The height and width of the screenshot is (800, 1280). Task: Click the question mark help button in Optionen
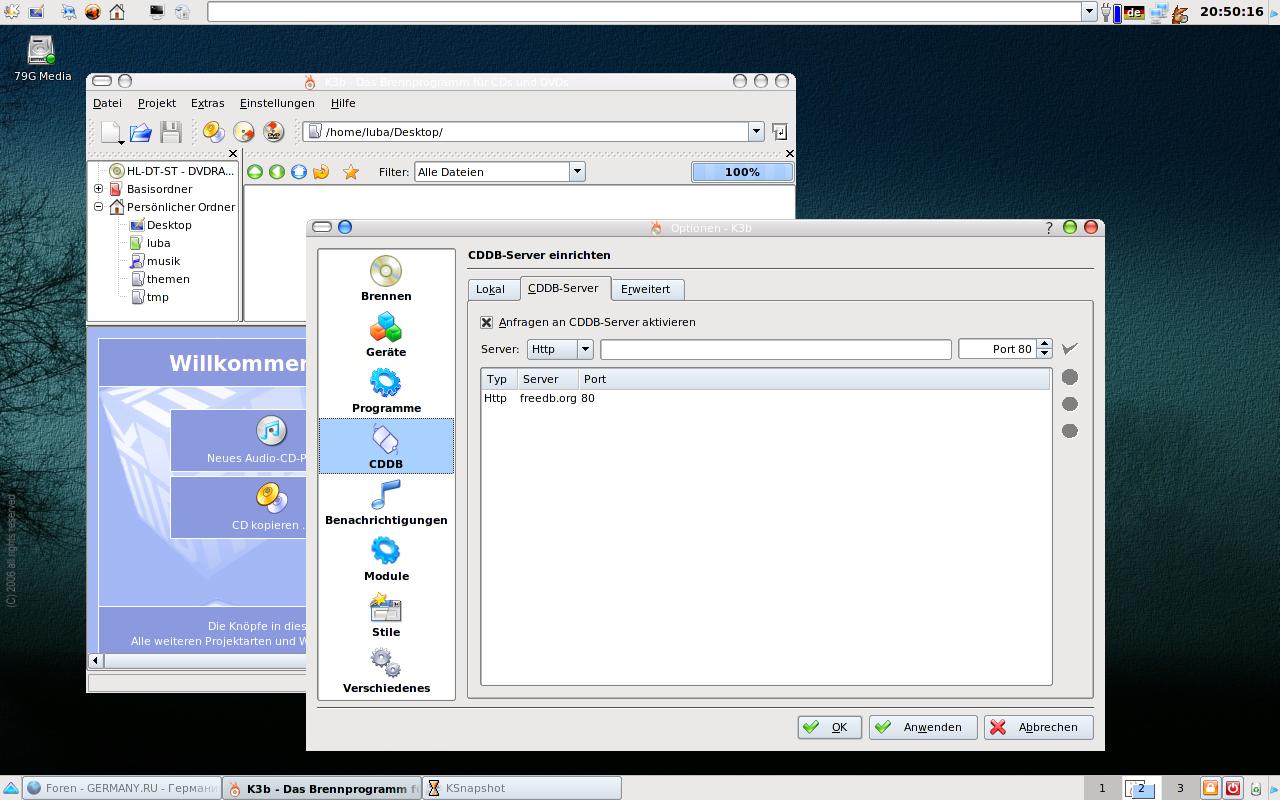(x=1049, y=228)
